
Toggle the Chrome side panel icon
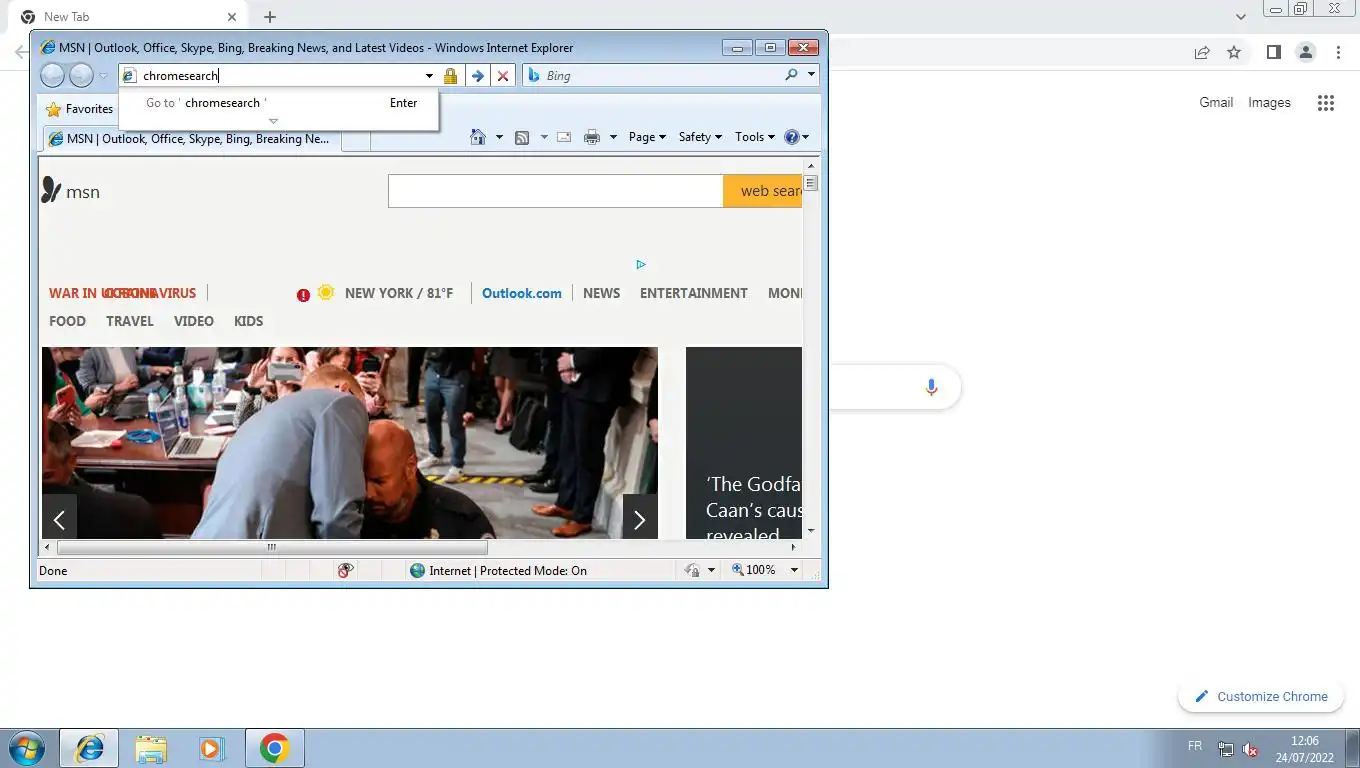[1274, 52]
